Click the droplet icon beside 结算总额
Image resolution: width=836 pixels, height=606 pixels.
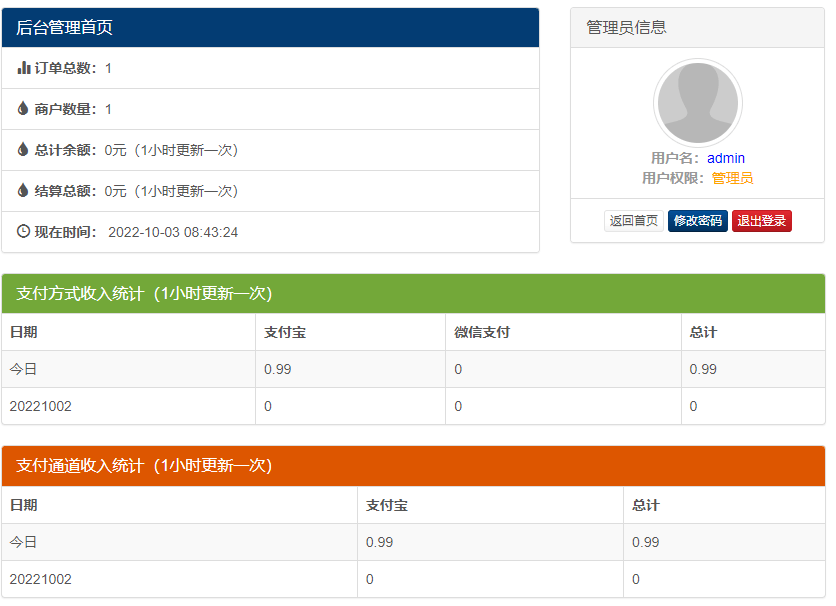pos(24,191)
